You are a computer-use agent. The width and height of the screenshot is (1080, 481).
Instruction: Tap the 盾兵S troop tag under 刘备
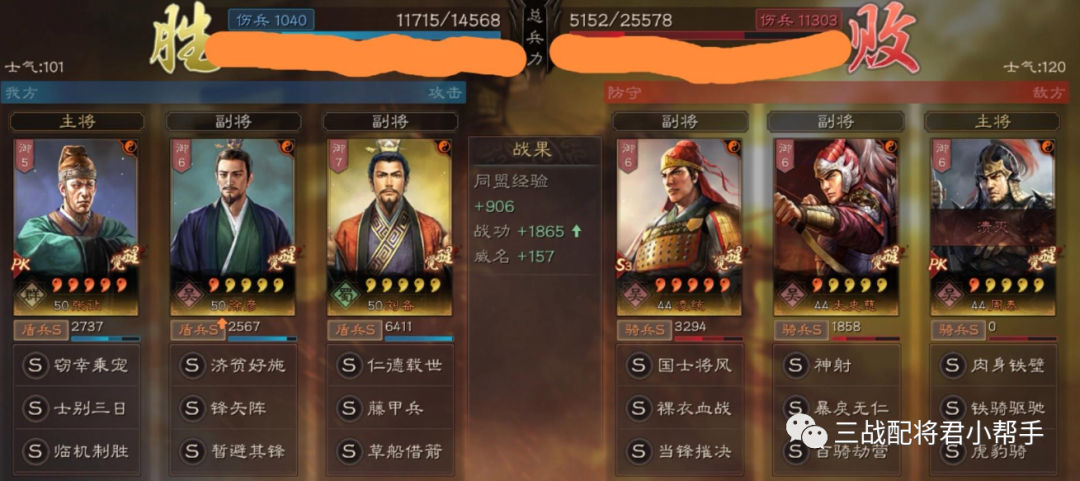[x=354, y=329]
